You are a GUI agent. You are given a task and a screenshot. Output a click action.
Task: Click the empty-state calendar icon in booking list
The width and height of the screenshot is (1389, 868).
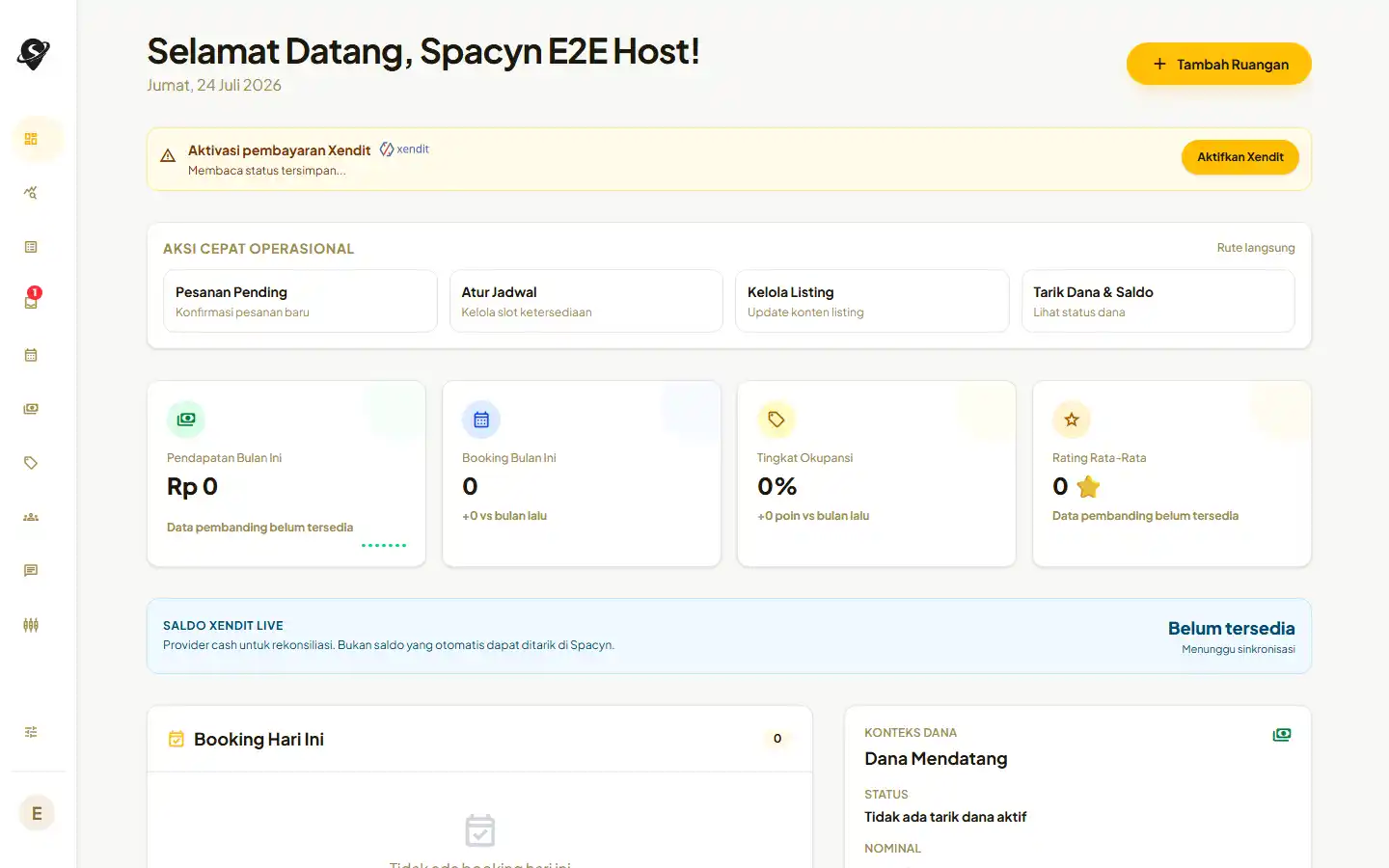pos(480,830)
